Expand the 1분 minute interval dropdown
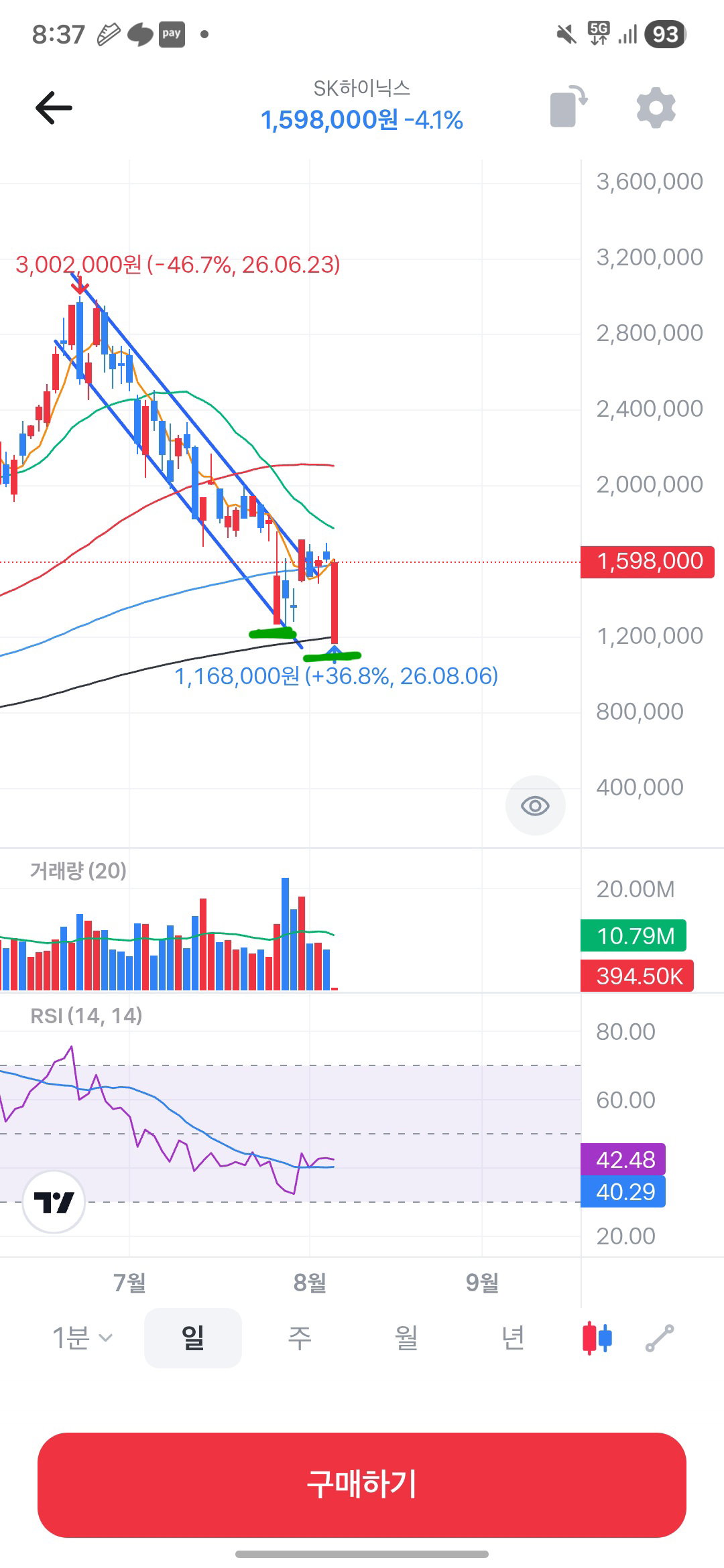724x1568 pixels. click(82, 1338)
